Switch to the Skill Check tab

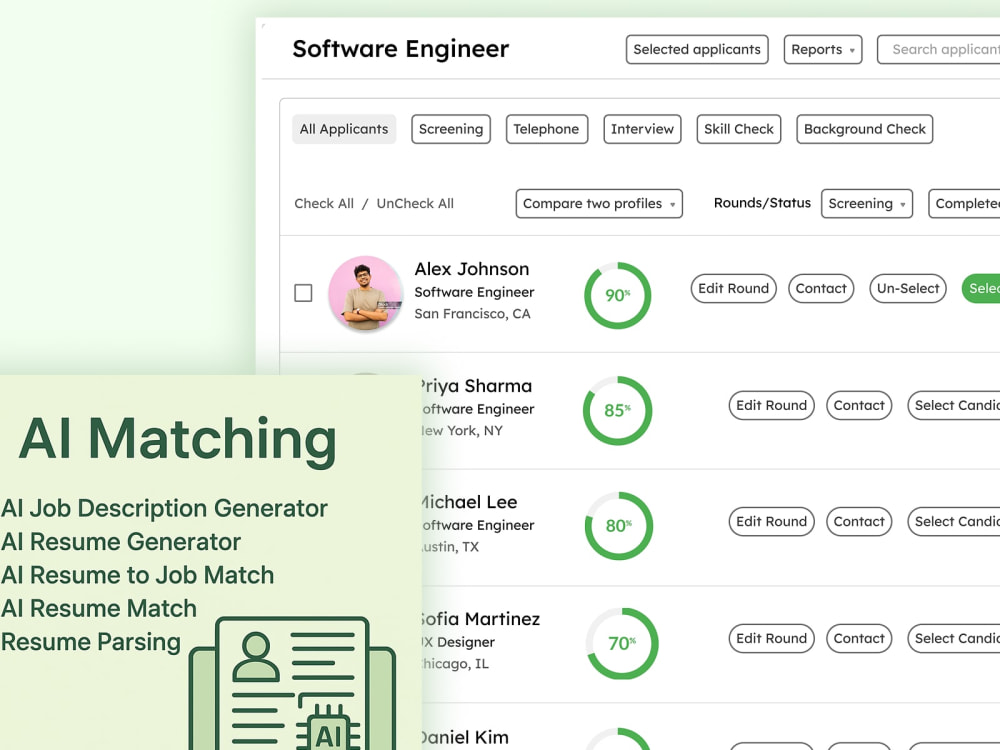(x=739, y=129)
